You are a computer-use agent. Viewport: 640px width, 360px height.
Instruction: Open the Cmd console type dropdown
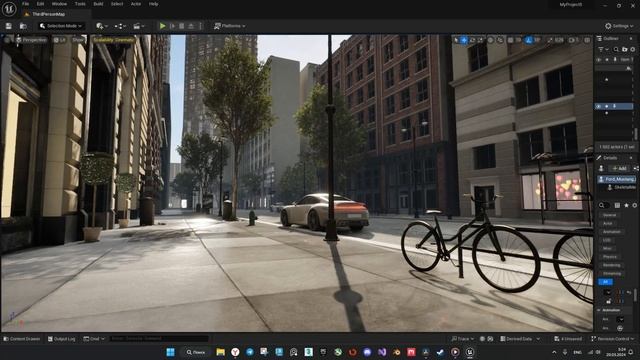[94, 339]
